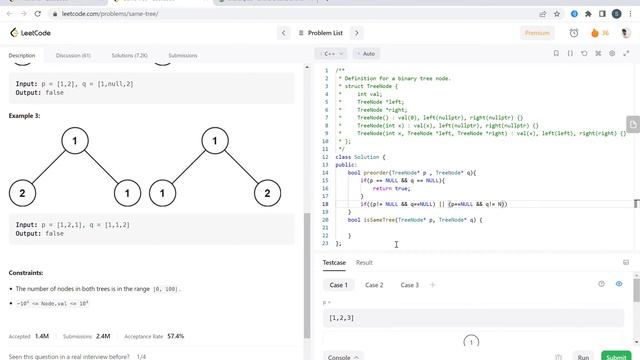
Task: Click the testcase panel layout icon
Action: pyautogui.click(x=626, y=262)
